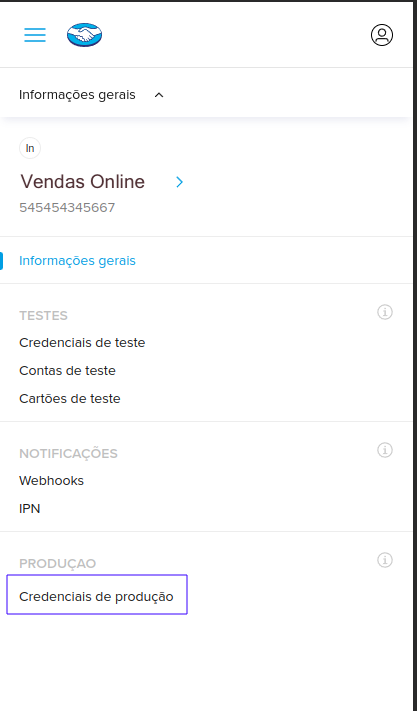Click the Vendas Online application title
Image resolution: width=417 pixels, height=711 pixels.
click(x=82, y=182)
